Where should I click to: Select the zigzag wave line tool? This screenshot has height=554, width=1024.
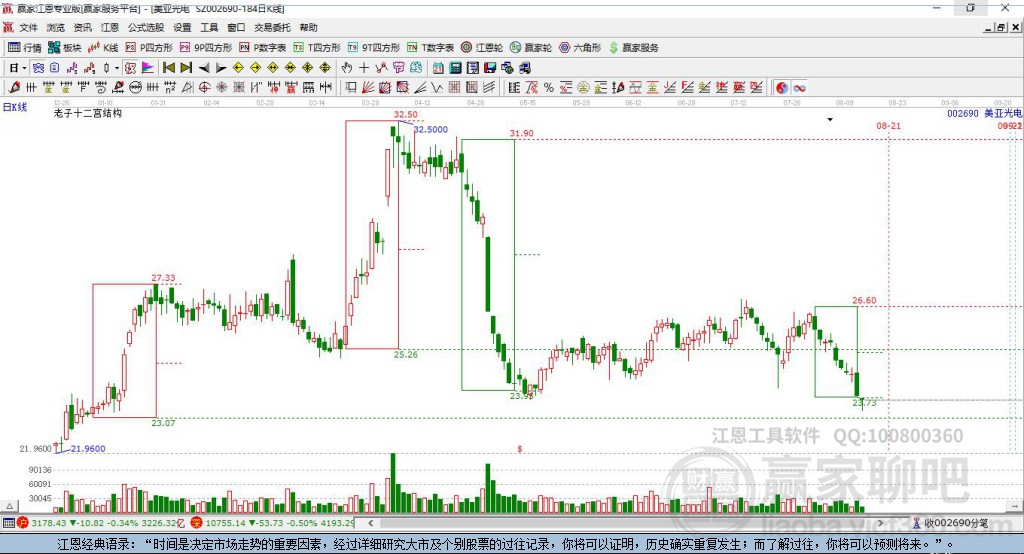pyautogui.click(x=436, y=88)
